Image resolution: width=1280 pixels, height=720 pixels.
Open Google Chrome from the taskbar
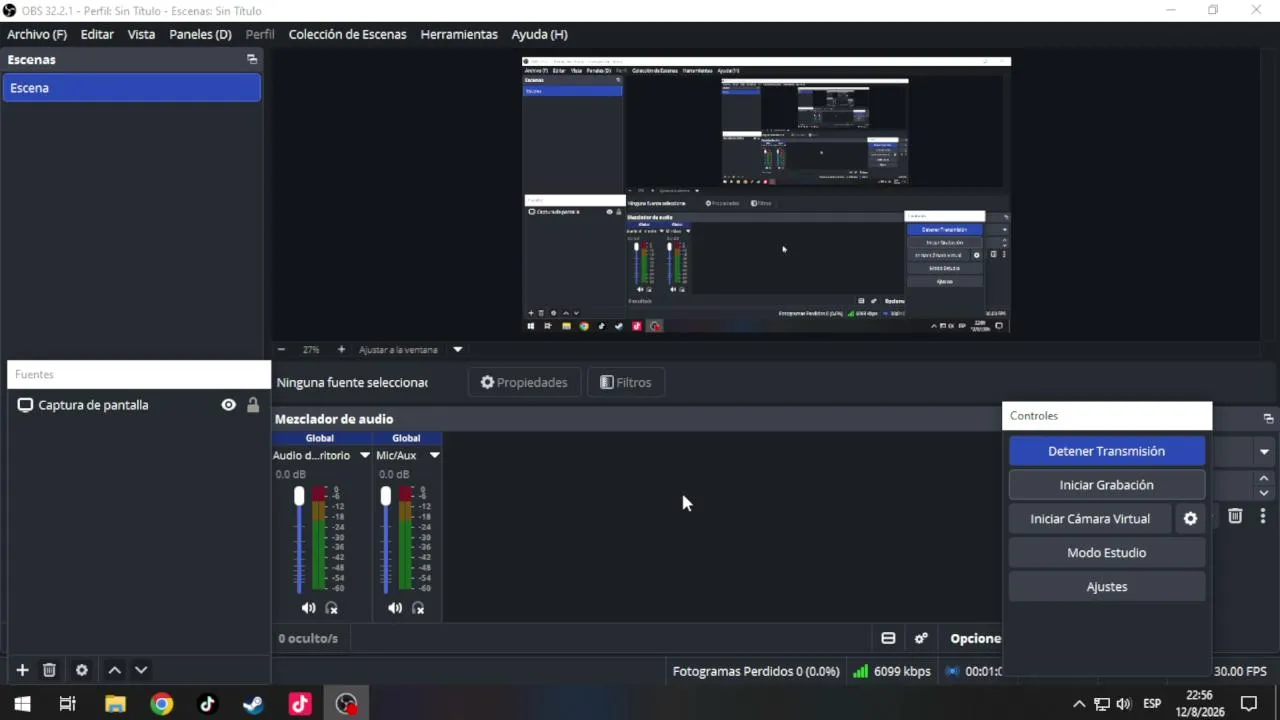[161, 704]
